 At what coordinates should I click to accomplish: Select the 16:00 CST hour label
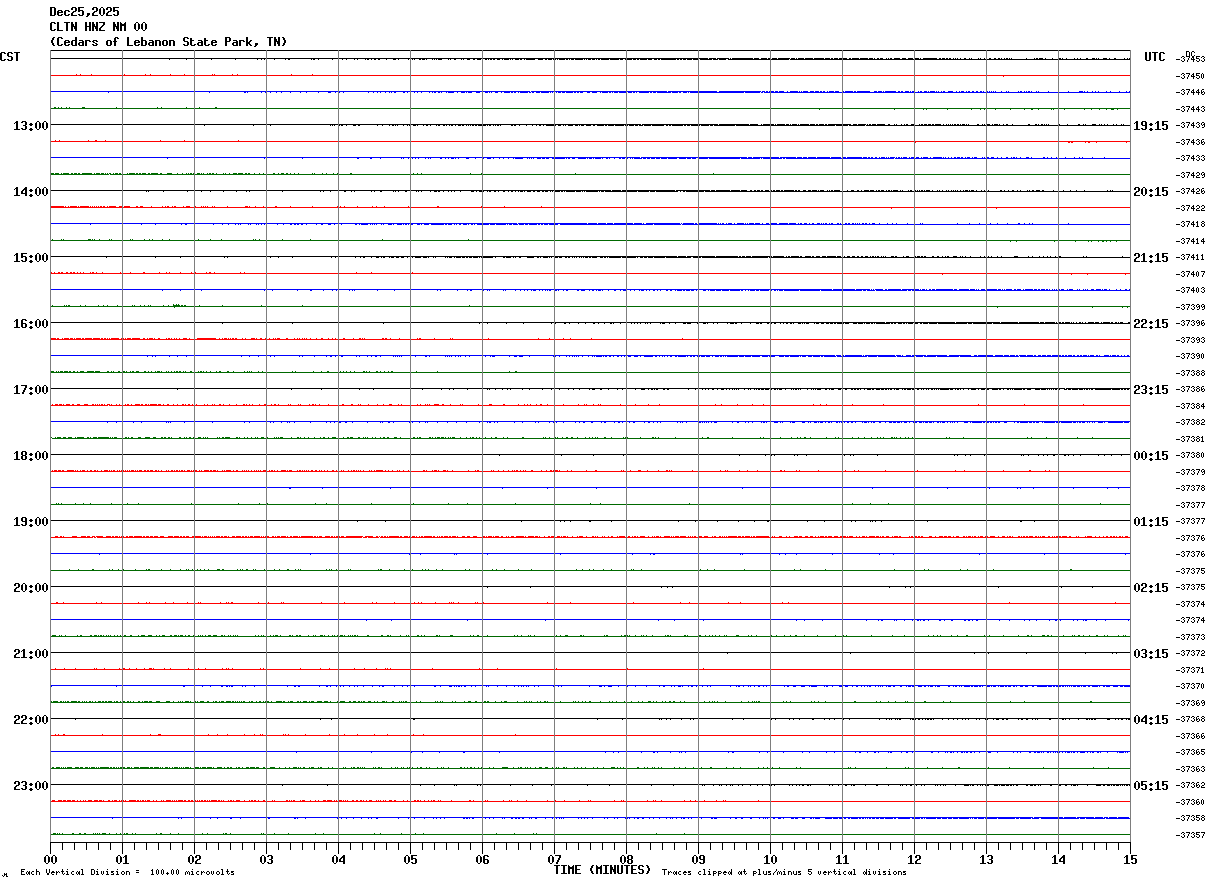pos(30,324)
